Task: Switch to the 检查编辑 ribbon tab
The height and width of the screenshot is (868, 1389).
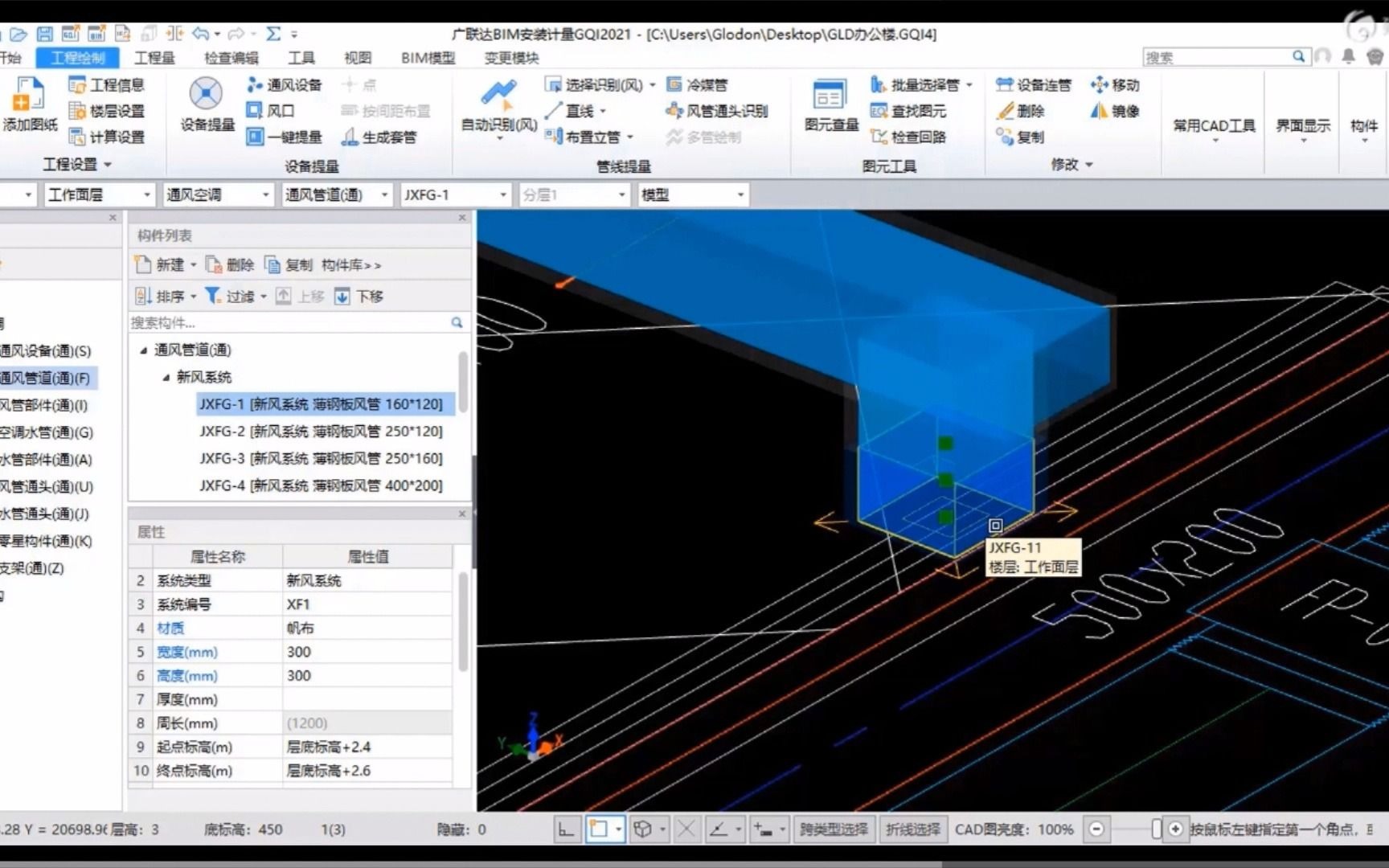Action: pos(231,58)
